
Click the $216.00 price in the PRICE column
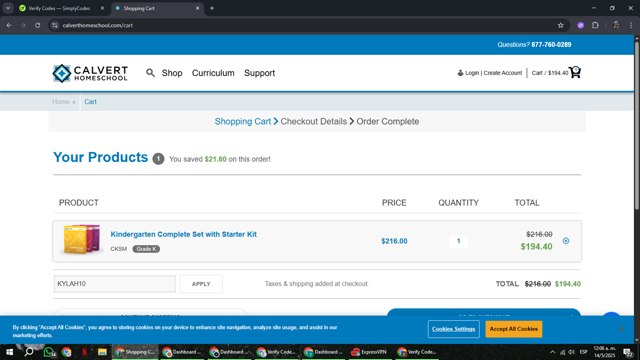pyautogui.click(x=394, y=241)
